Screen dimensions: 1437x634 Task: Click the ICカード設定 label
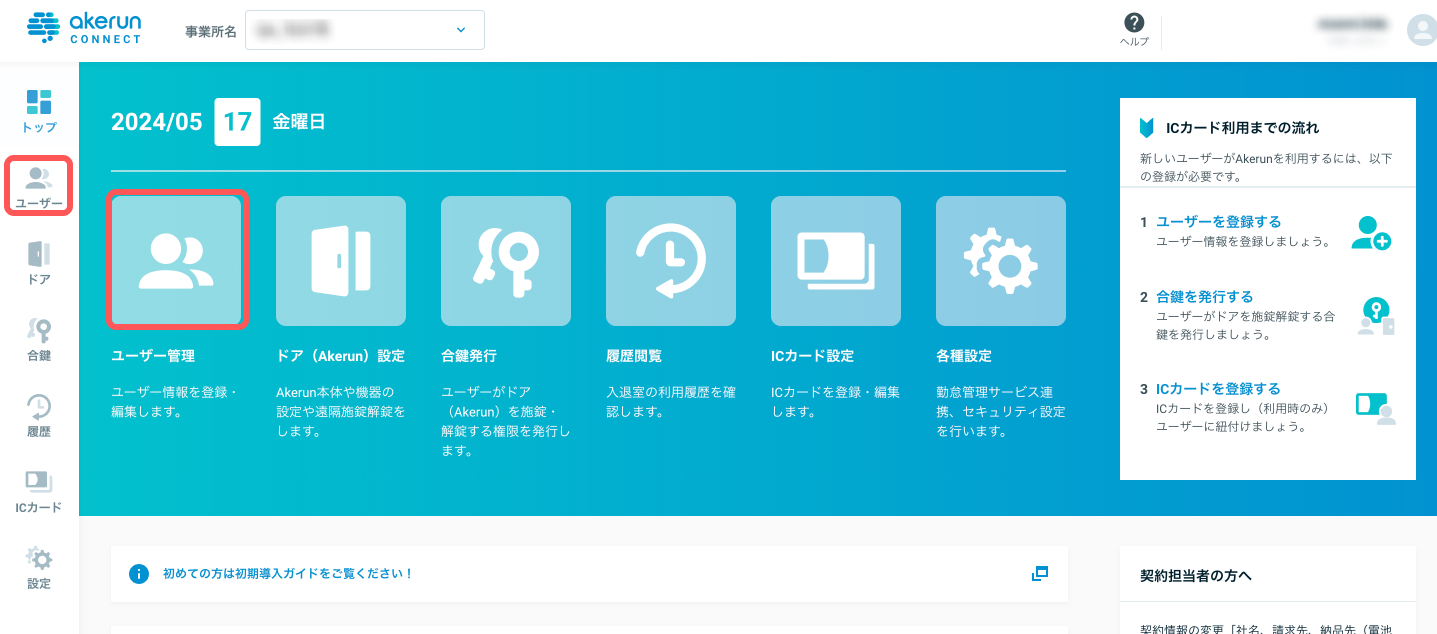click(812, 356)
